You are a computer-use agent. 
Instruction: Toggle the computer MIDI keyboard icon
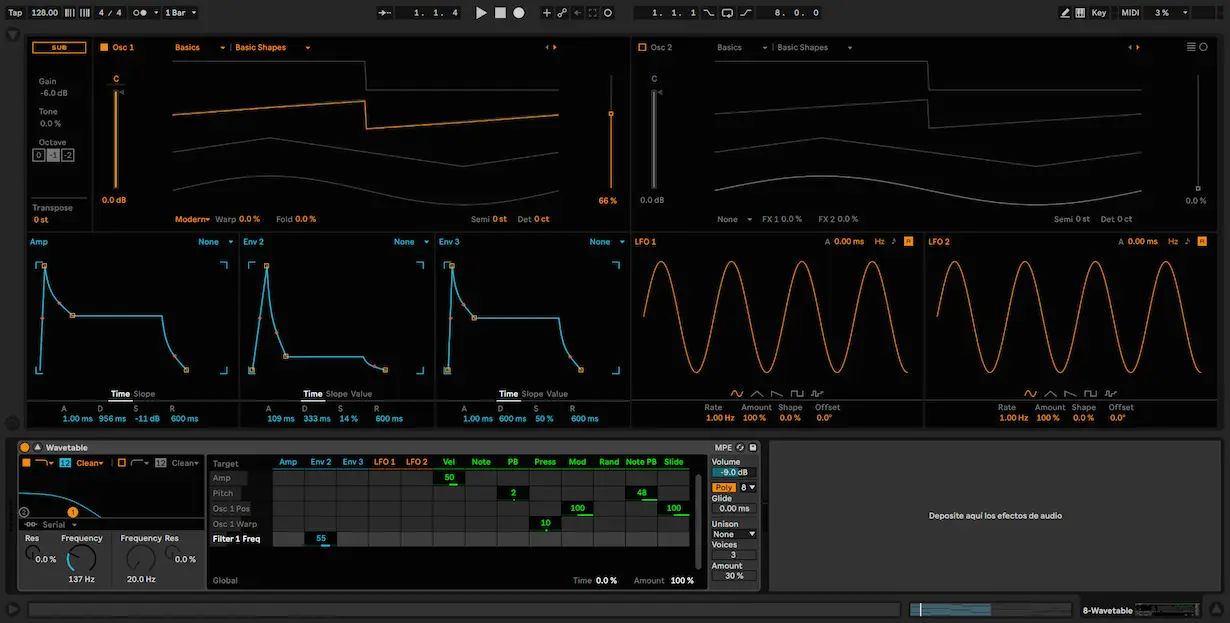tap(1080, 13)
